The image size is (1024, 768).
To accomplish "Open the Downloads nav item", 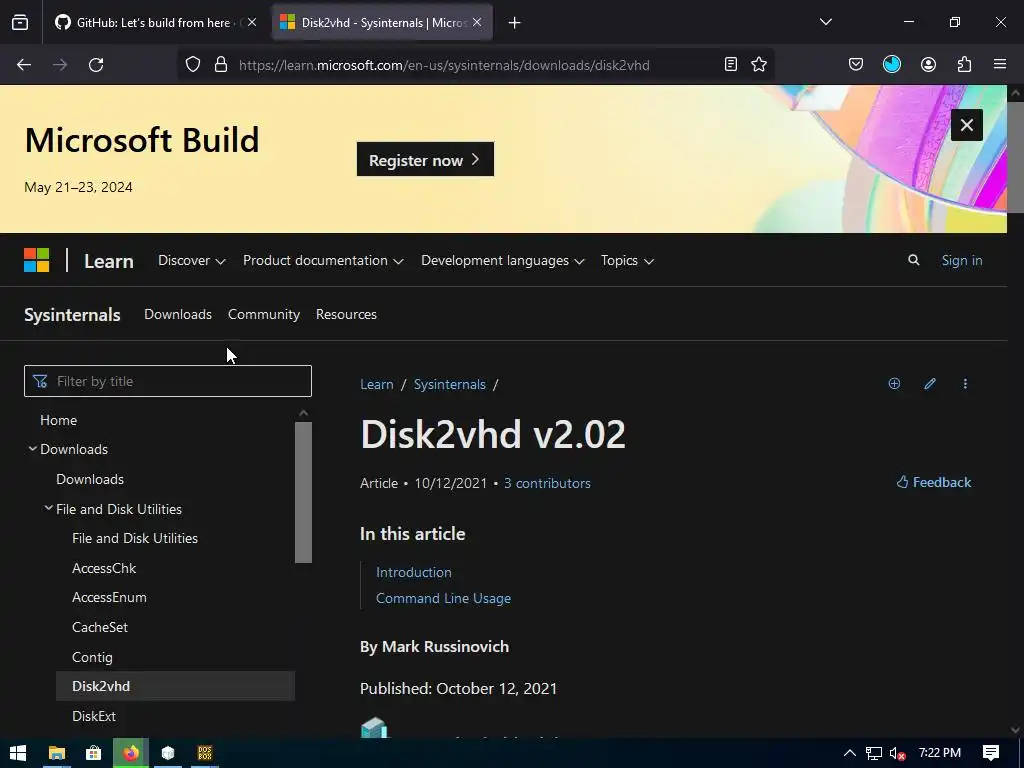I will click(178, 314).
